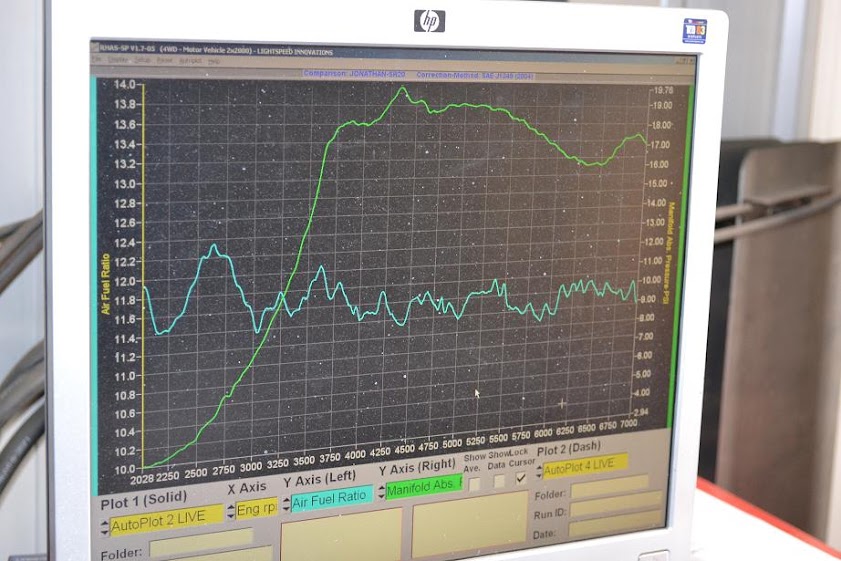841x561 pixels.
Task: Click the '2.94' pressure axis label
Action: [x=641, y=412]
